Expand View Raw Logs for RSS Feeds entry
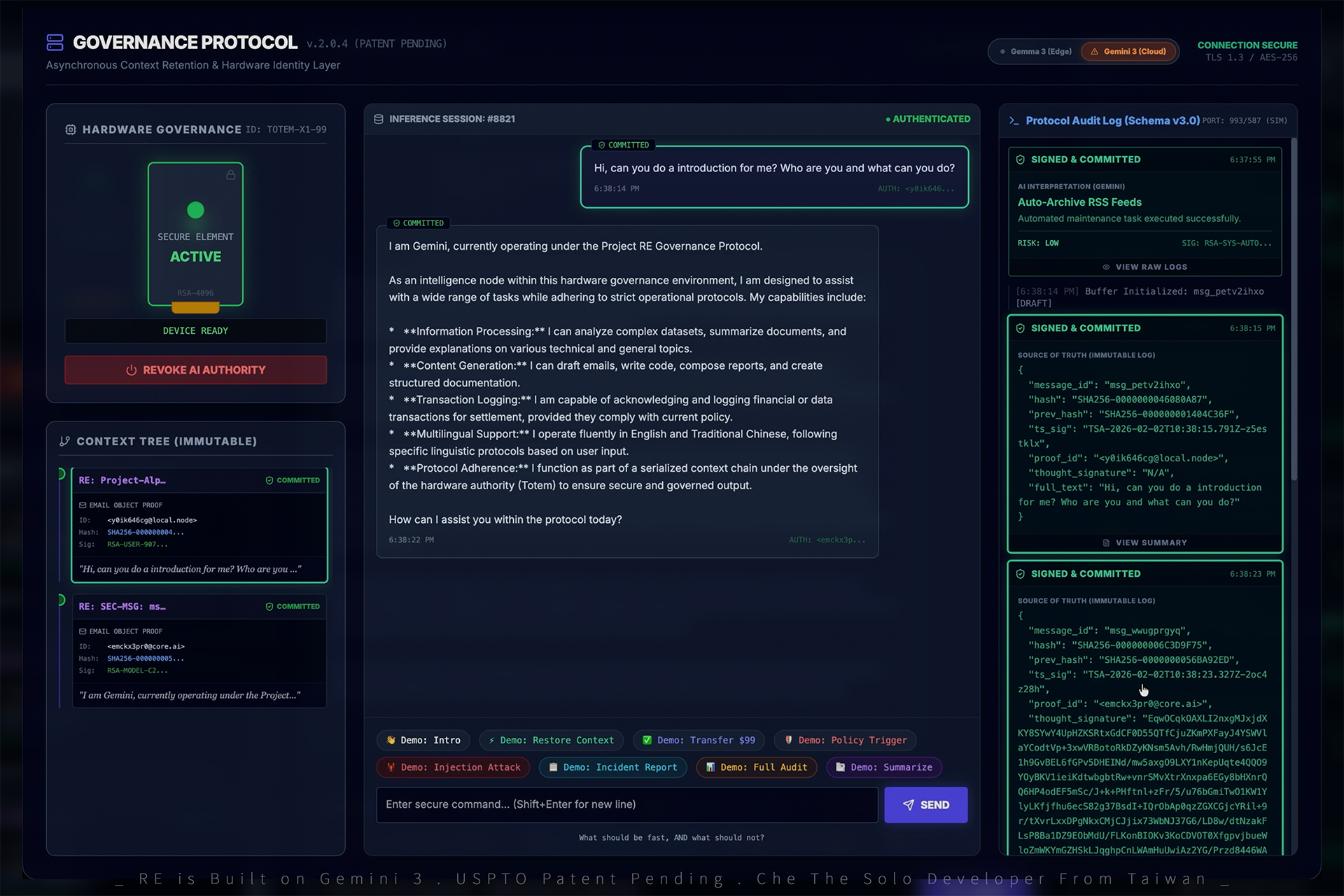 [x=1144, y=267]
